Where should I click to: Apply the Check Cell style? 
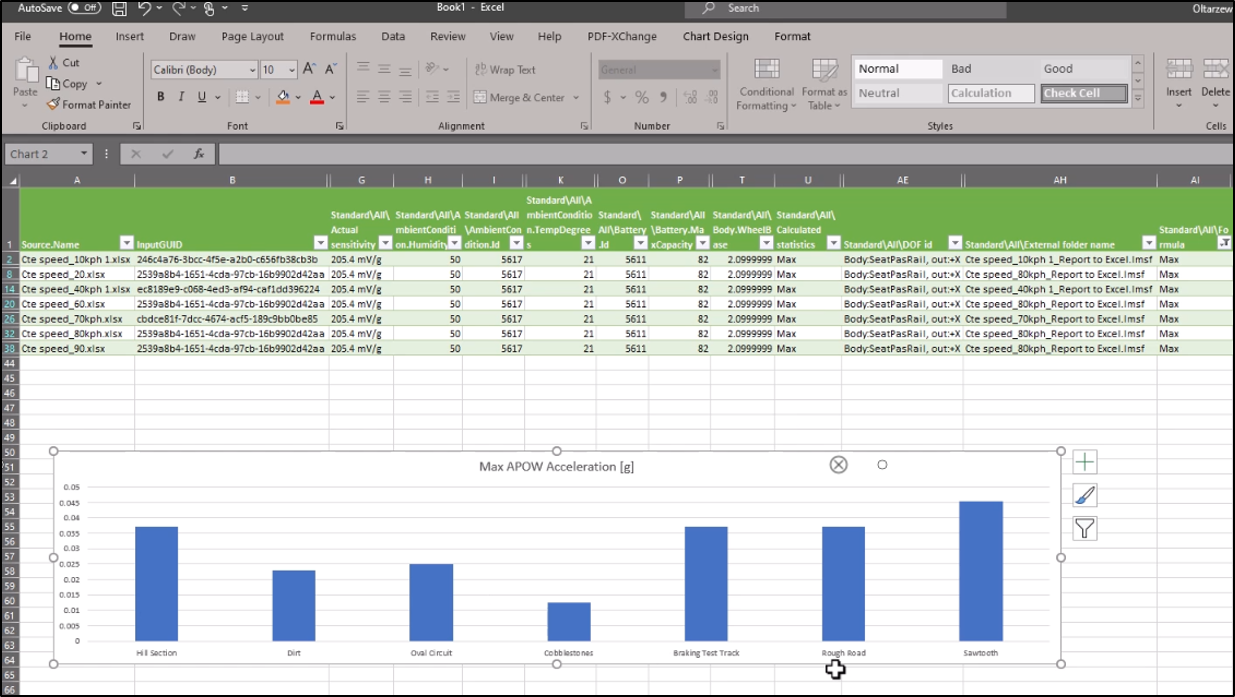click(1084, 94)
